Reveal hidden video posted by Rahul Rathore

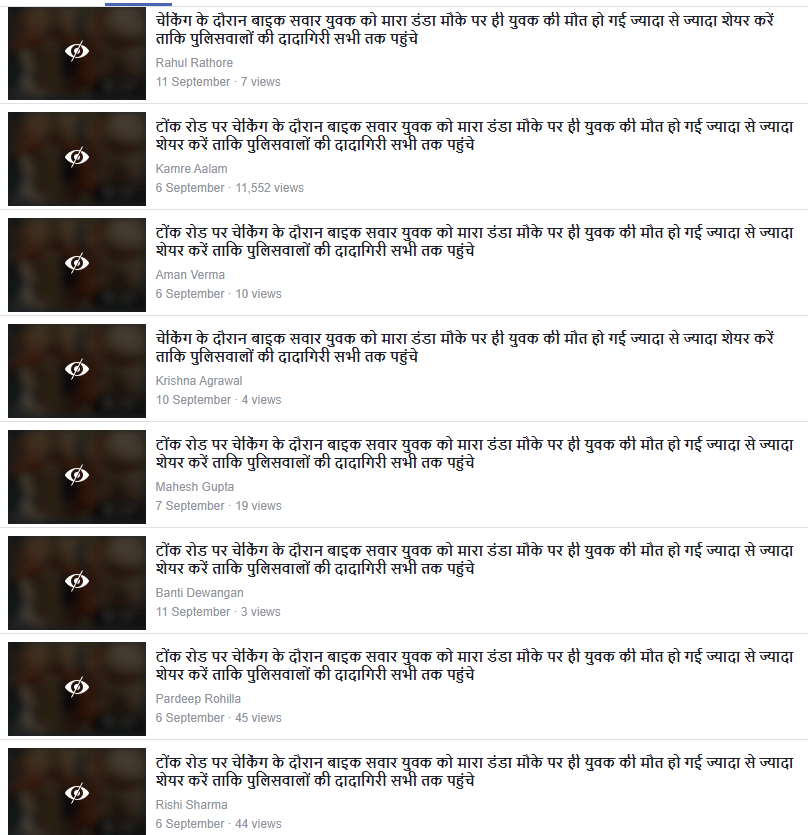pos(77,52)
